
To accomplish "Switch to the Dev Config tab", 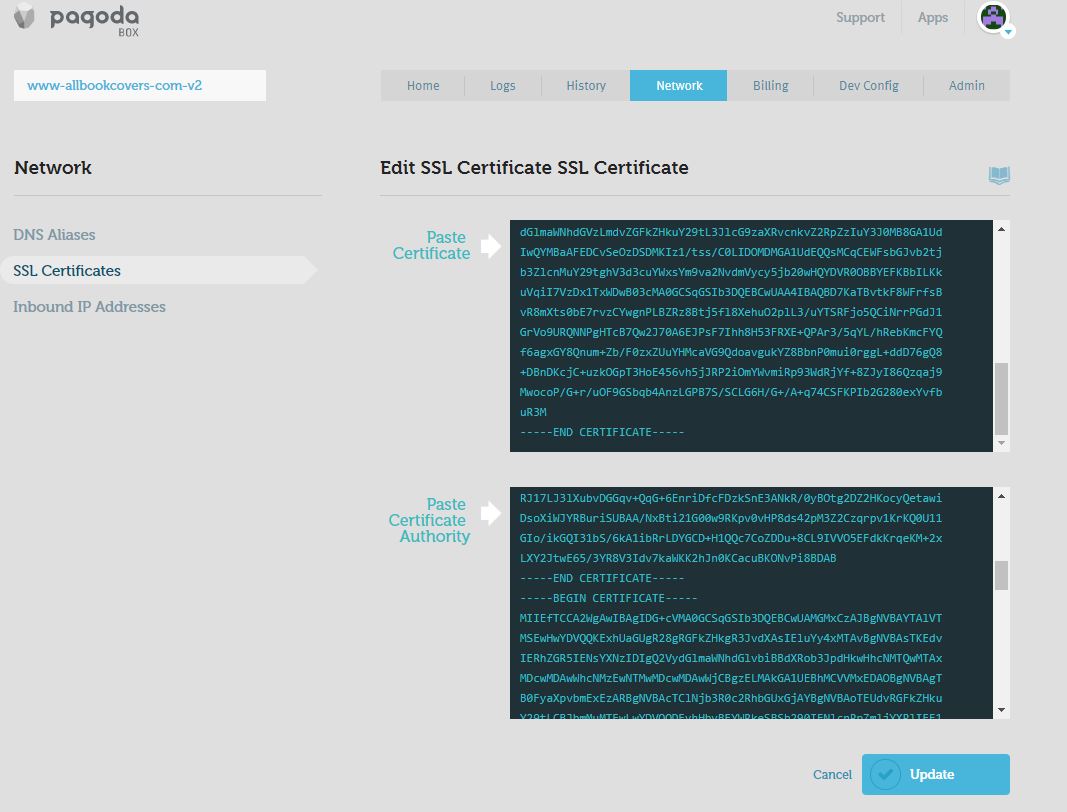I will tap(868, 86).
